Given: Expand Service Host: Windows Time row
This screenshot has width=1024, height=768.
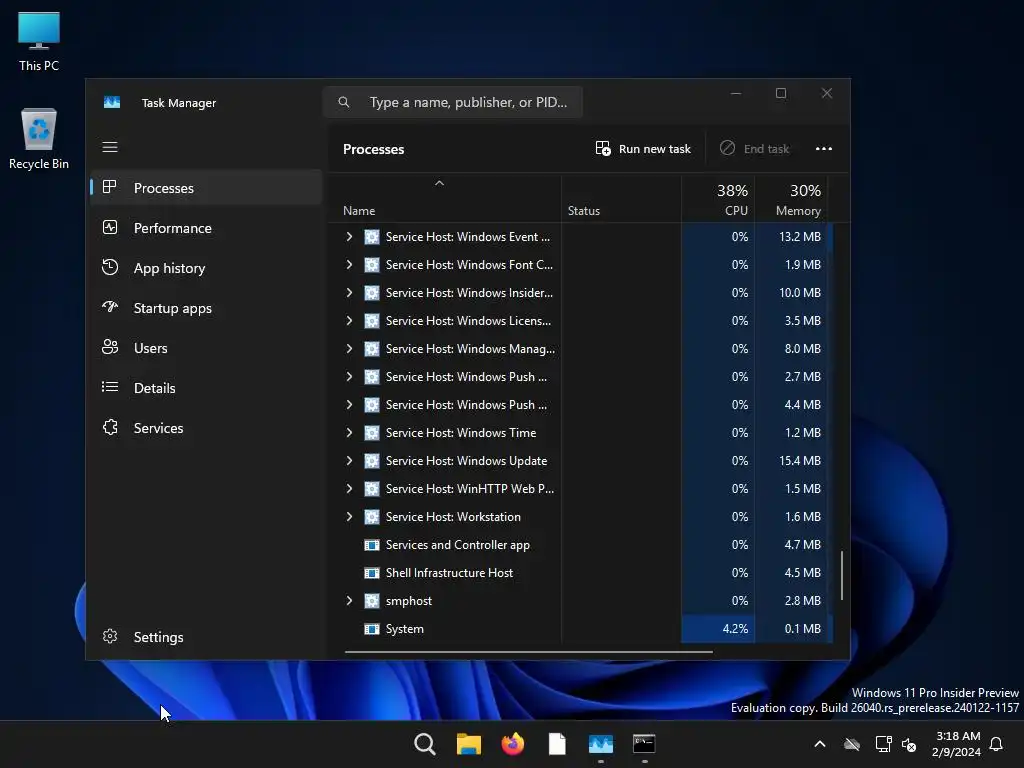Looking at the screenshot, I should 349,432.
